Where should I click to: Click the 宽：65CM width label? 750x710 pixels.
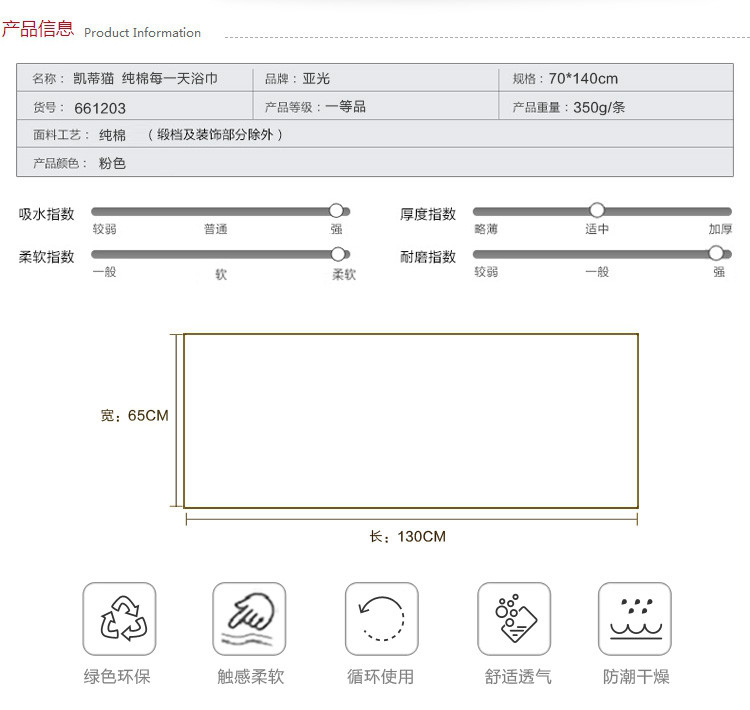(x=134, y=415)
